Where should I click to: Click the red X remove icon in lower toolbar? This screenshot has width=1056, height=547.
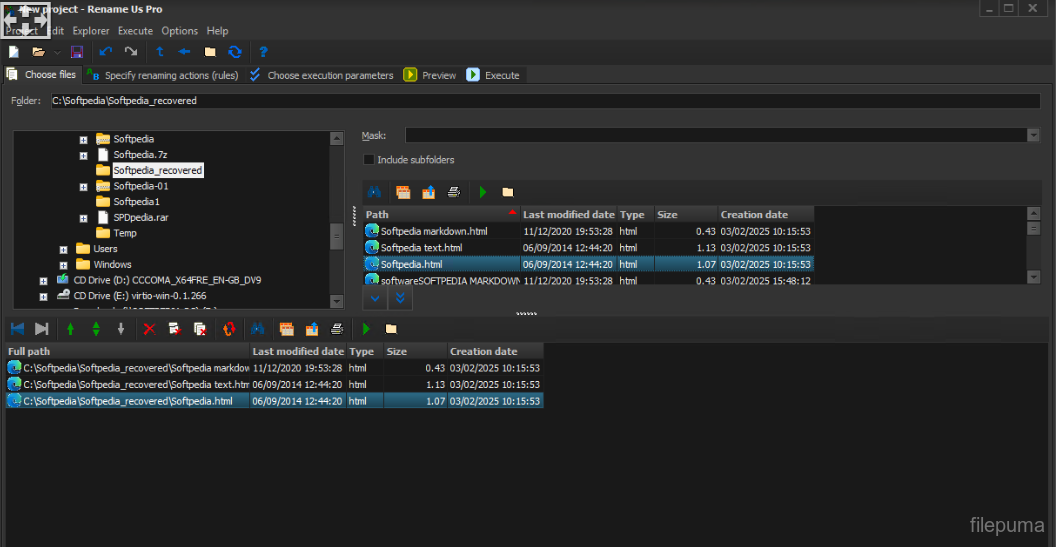click(x=149, y=329)
